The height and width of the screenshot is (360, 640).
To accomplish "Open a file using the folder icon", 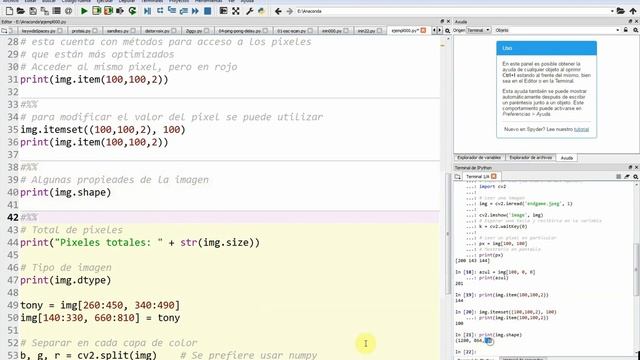I will click(20, 11).
